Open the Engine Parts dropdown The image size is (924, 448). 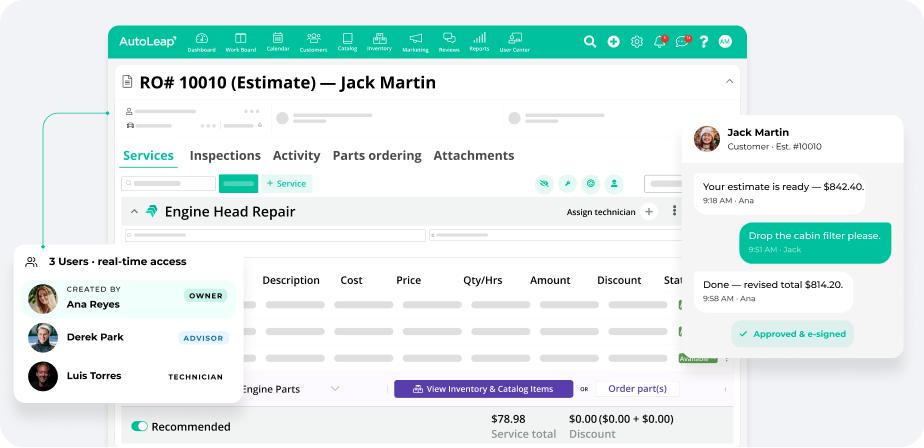pos(335,389)
